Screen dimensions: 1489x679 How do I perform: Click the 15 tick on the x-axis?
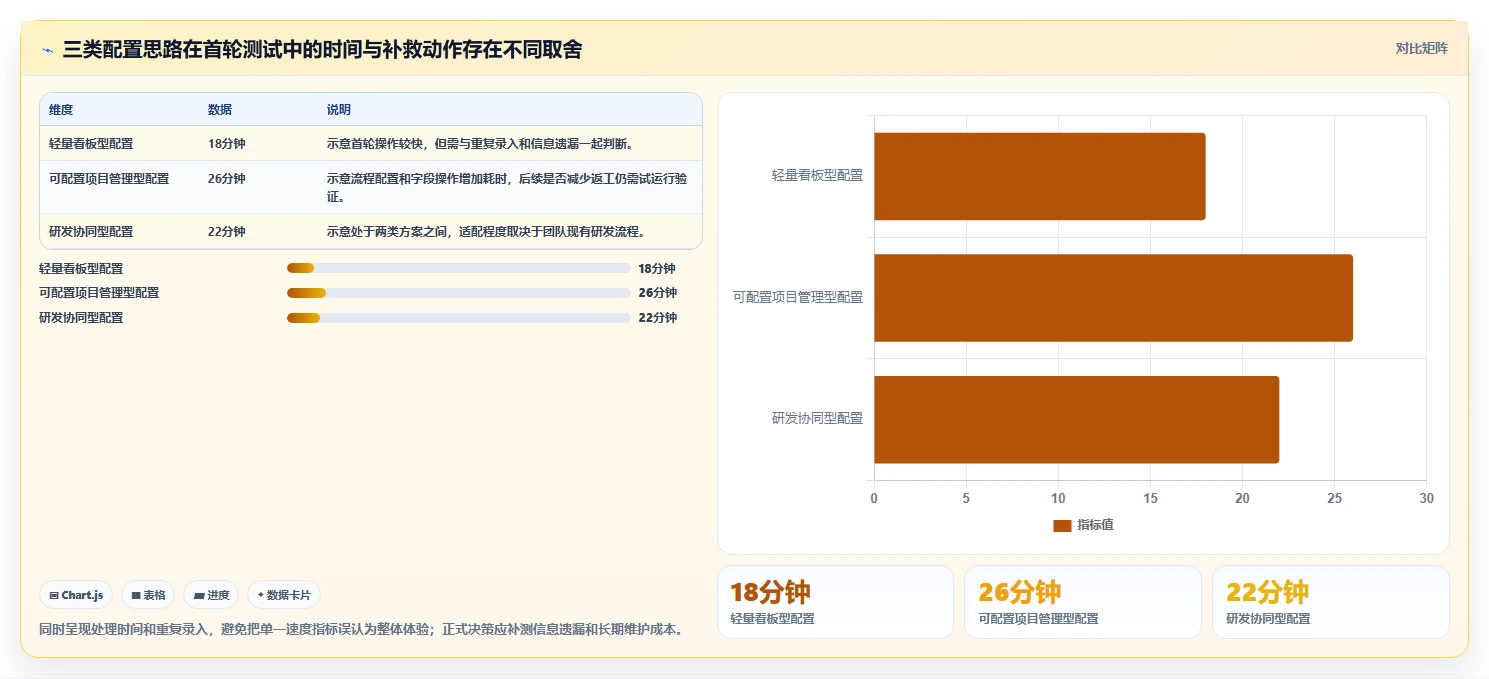point(1150,498)
